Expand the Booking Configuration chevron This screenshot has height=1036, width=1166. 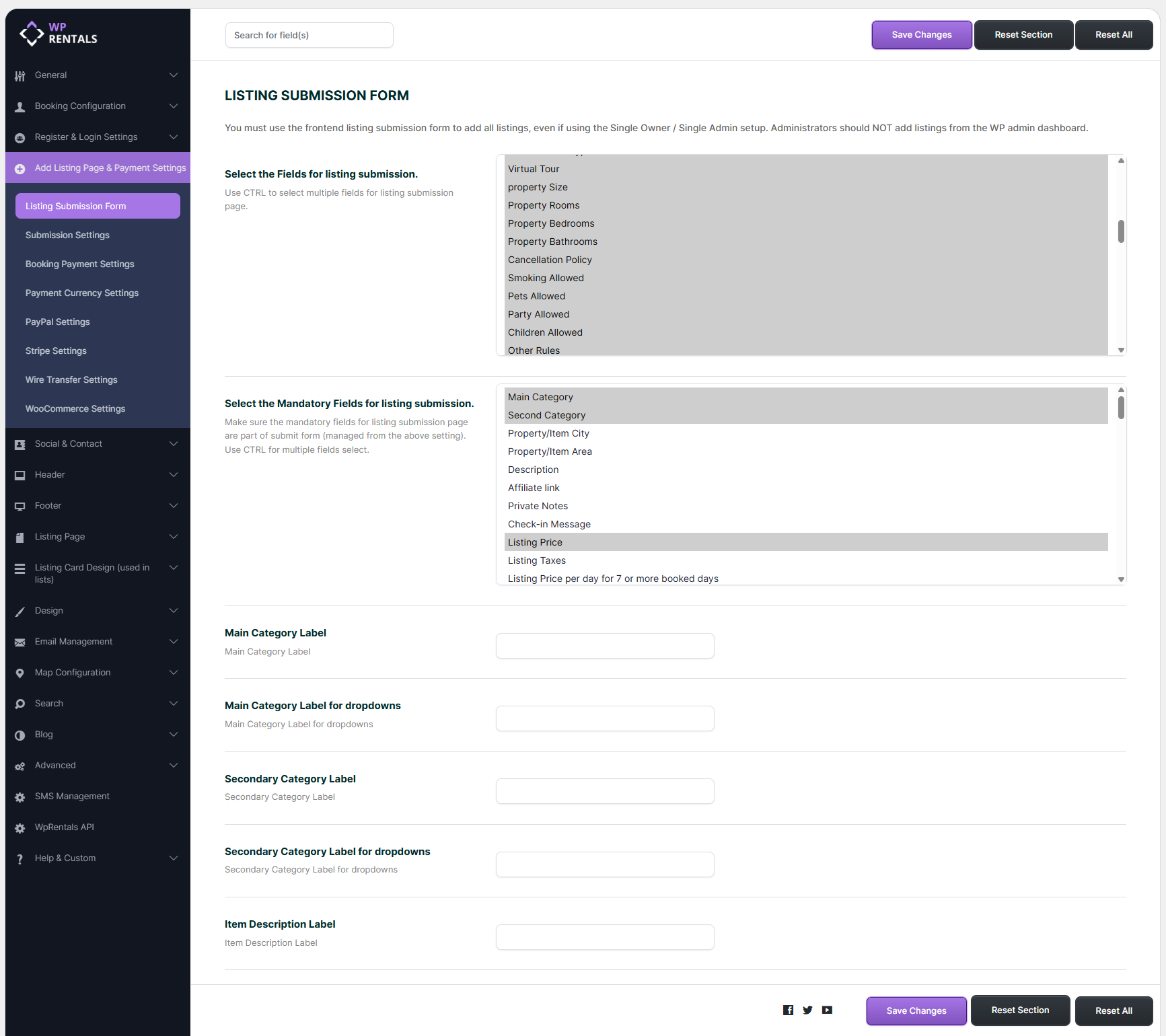tap(174, 106)
